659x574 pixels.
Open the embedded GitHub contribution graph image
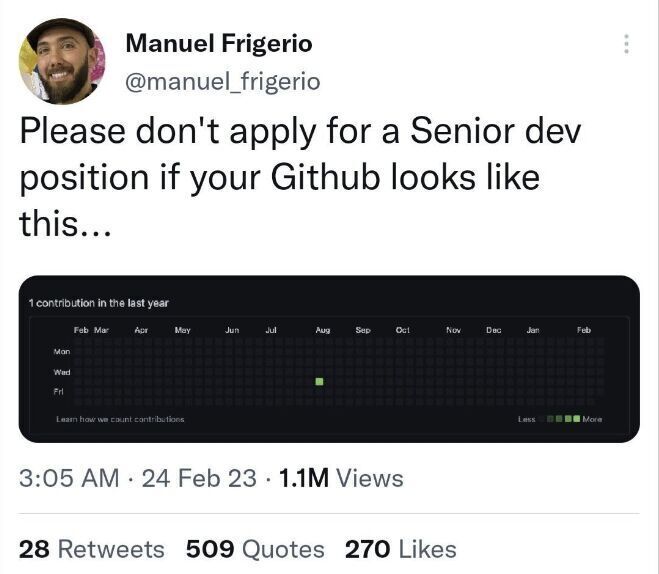[329, 358]
